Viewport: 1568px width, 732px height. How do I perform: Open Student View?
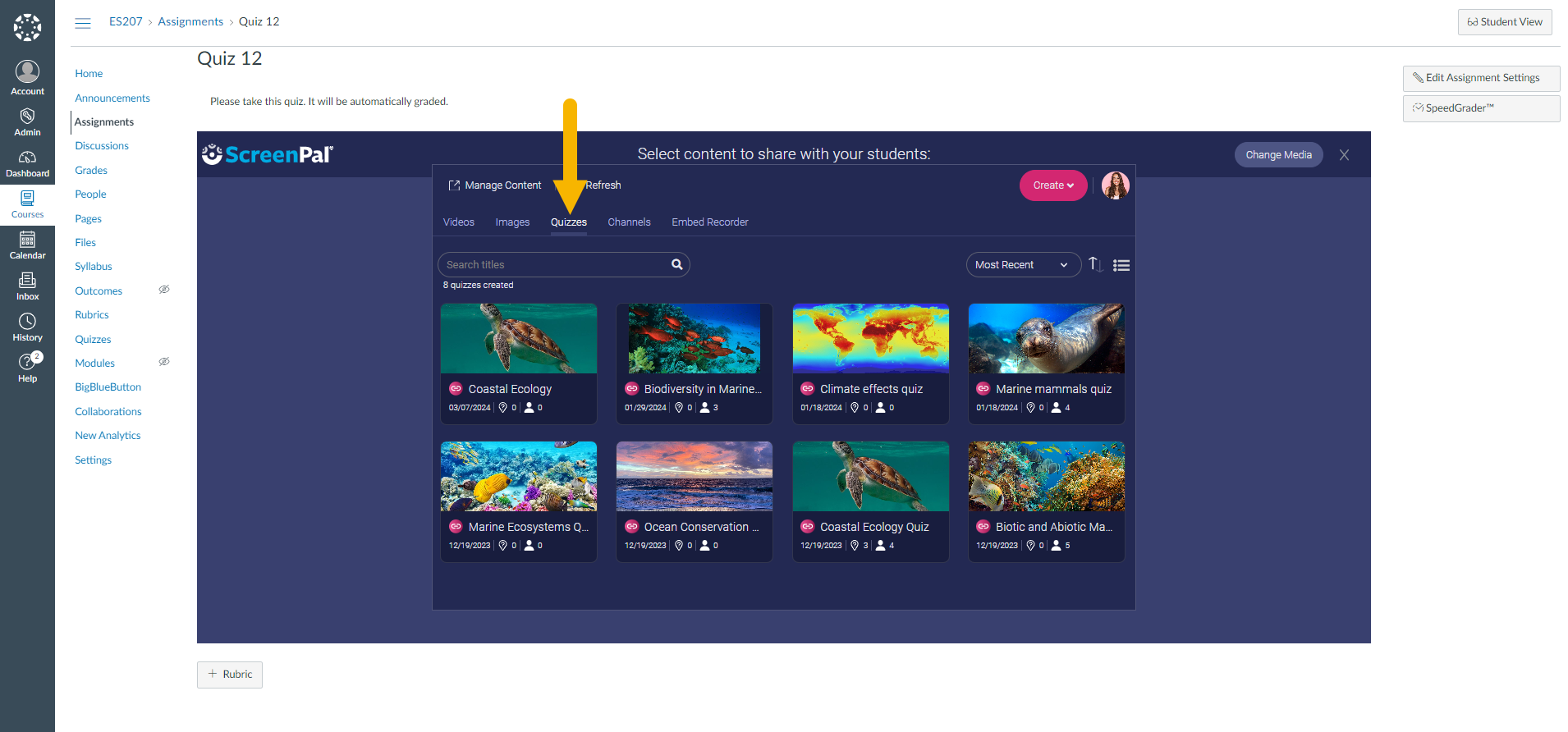pyautogui.click(x=1505, y=22)
